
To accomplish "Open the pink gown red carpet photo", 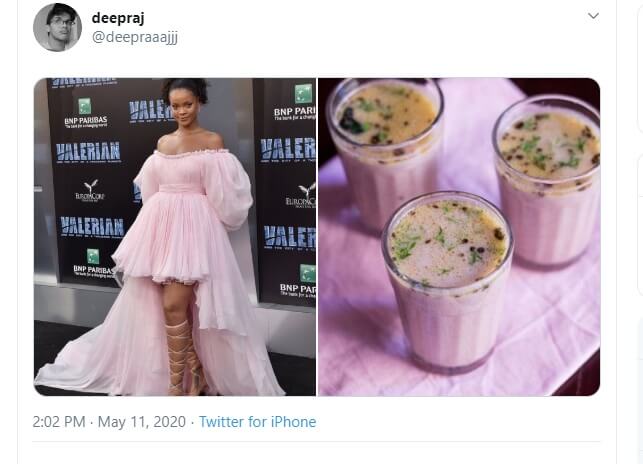I will click(175, 236).
